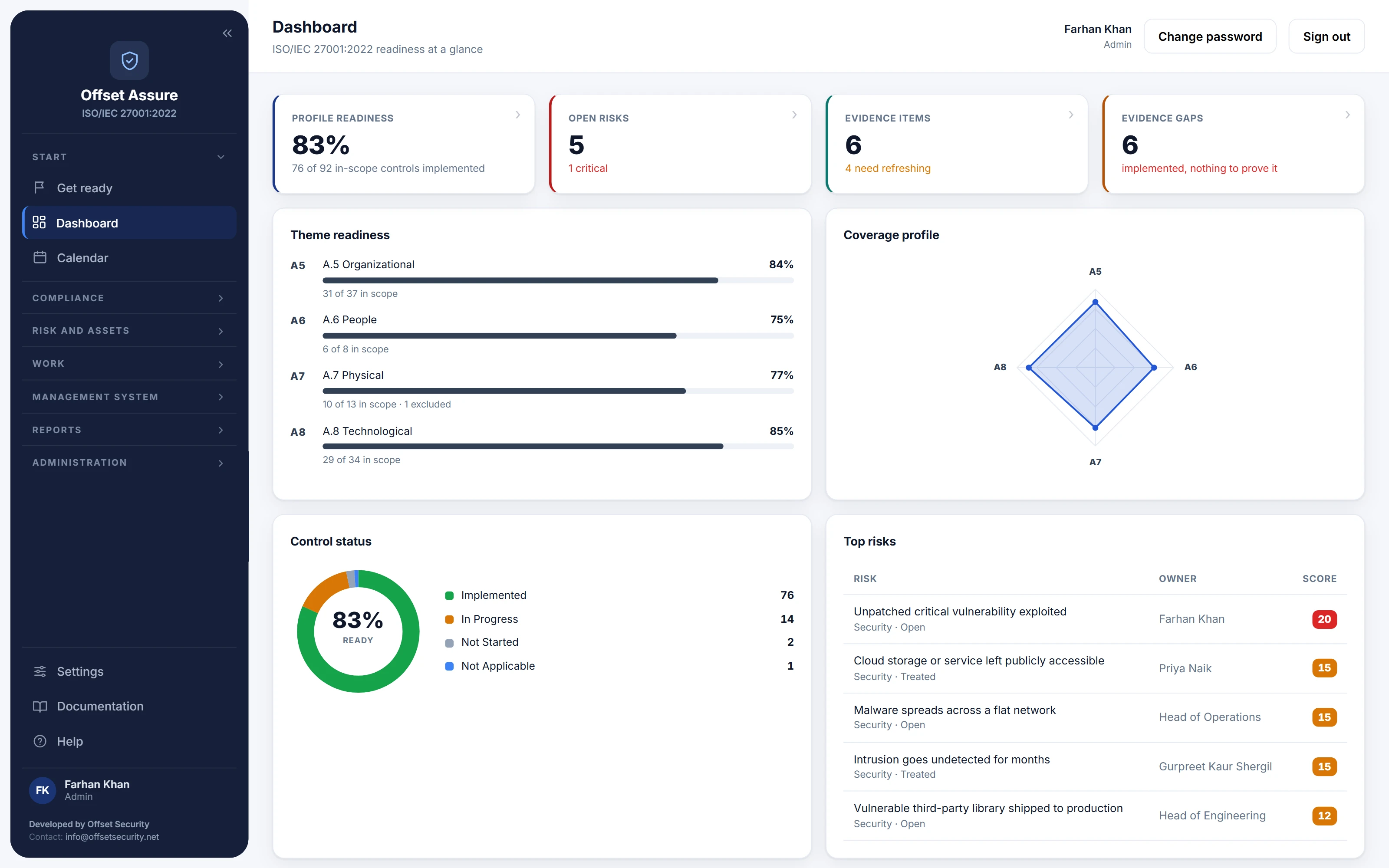This screenshot has width=1389, height=868.
Task: Open Help in the sidebar
Action: click(129, 741)
